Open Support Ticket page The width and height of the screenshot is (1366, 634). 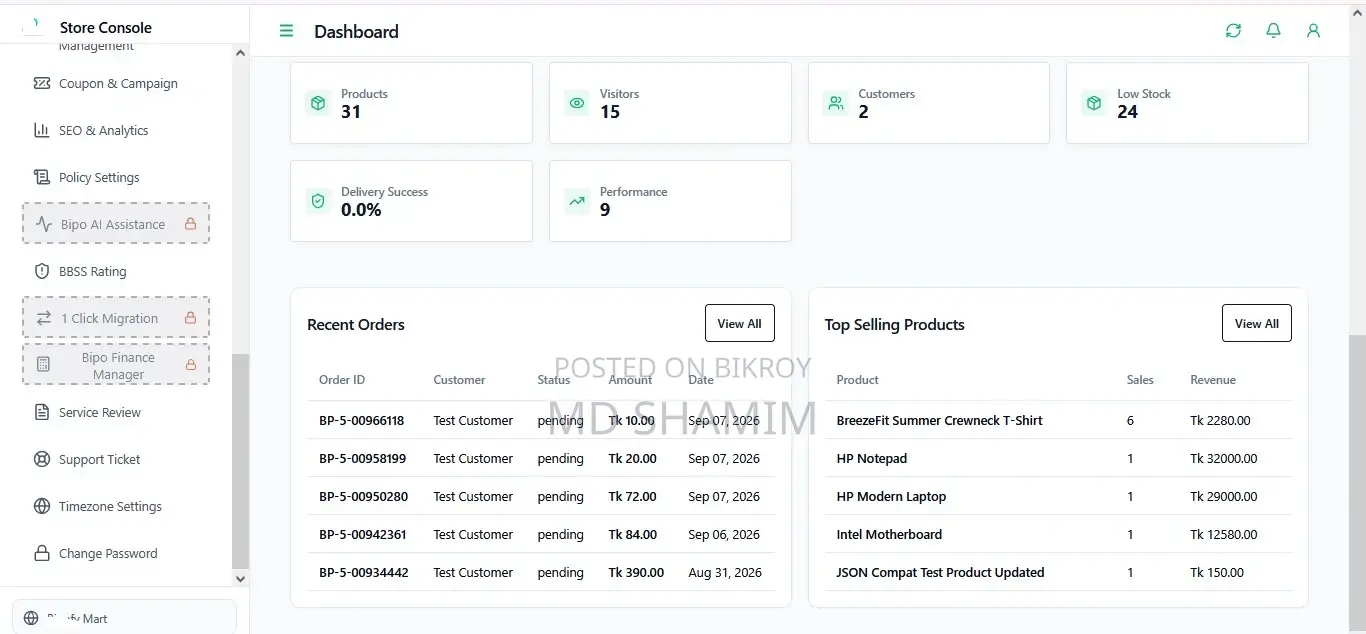[x=116, y=460]
